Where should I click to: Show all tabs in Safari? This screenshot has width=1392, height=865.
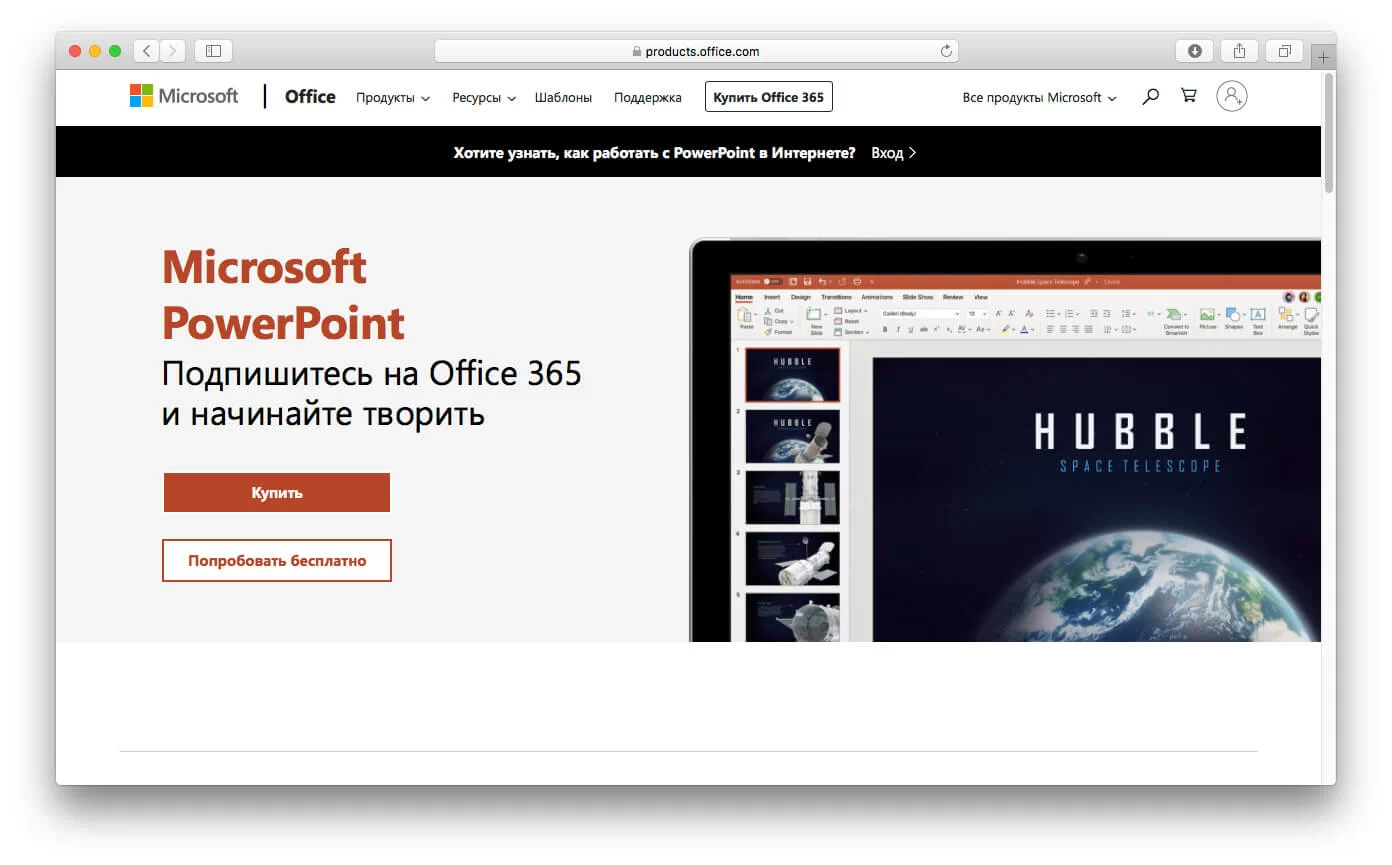(1284, 50)
